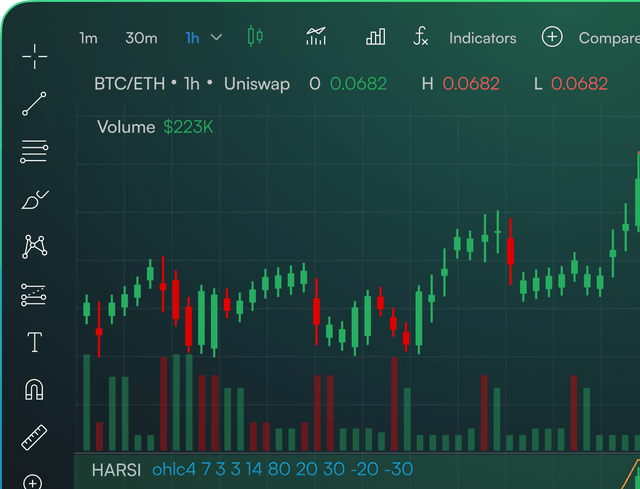Pick the pattern nodes tool
The width and height of the screenshot is (640, 489).
click(35, 247)
